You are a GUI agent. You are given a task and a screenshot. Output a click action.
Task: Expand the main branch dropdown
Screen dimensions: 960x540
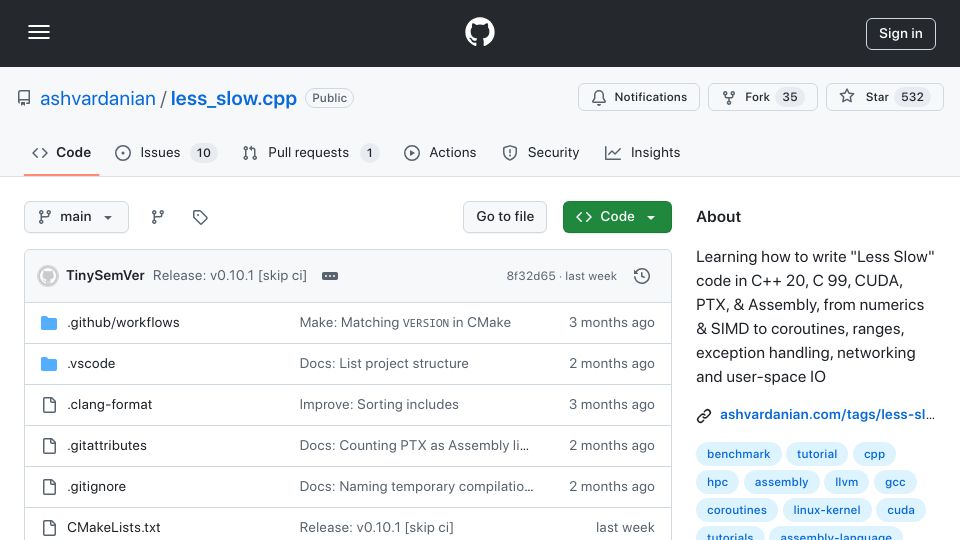point(77,217)
